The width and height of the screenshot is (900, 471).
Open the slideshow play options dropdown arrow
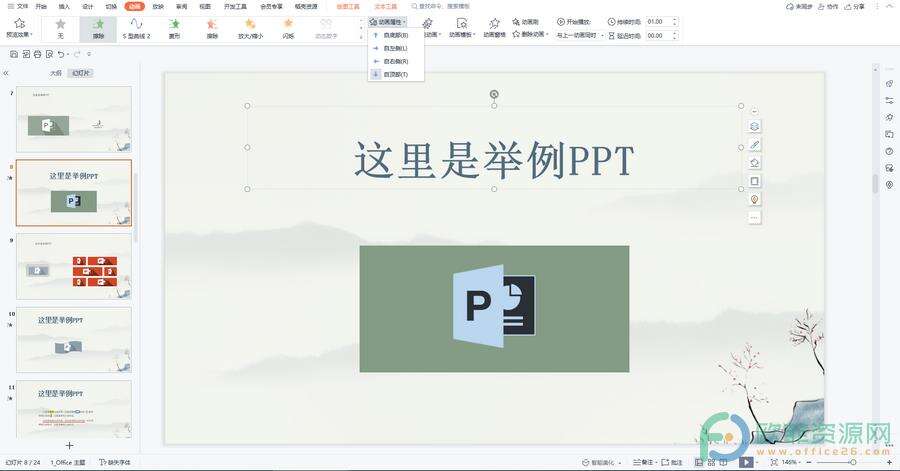point(757,462)
